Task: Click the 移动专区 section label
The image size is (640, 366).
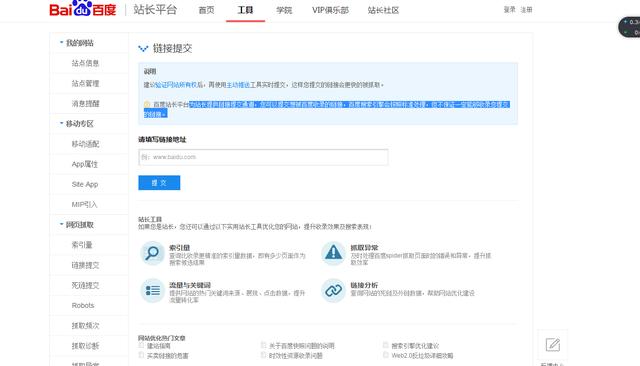Action: [80, 123]
